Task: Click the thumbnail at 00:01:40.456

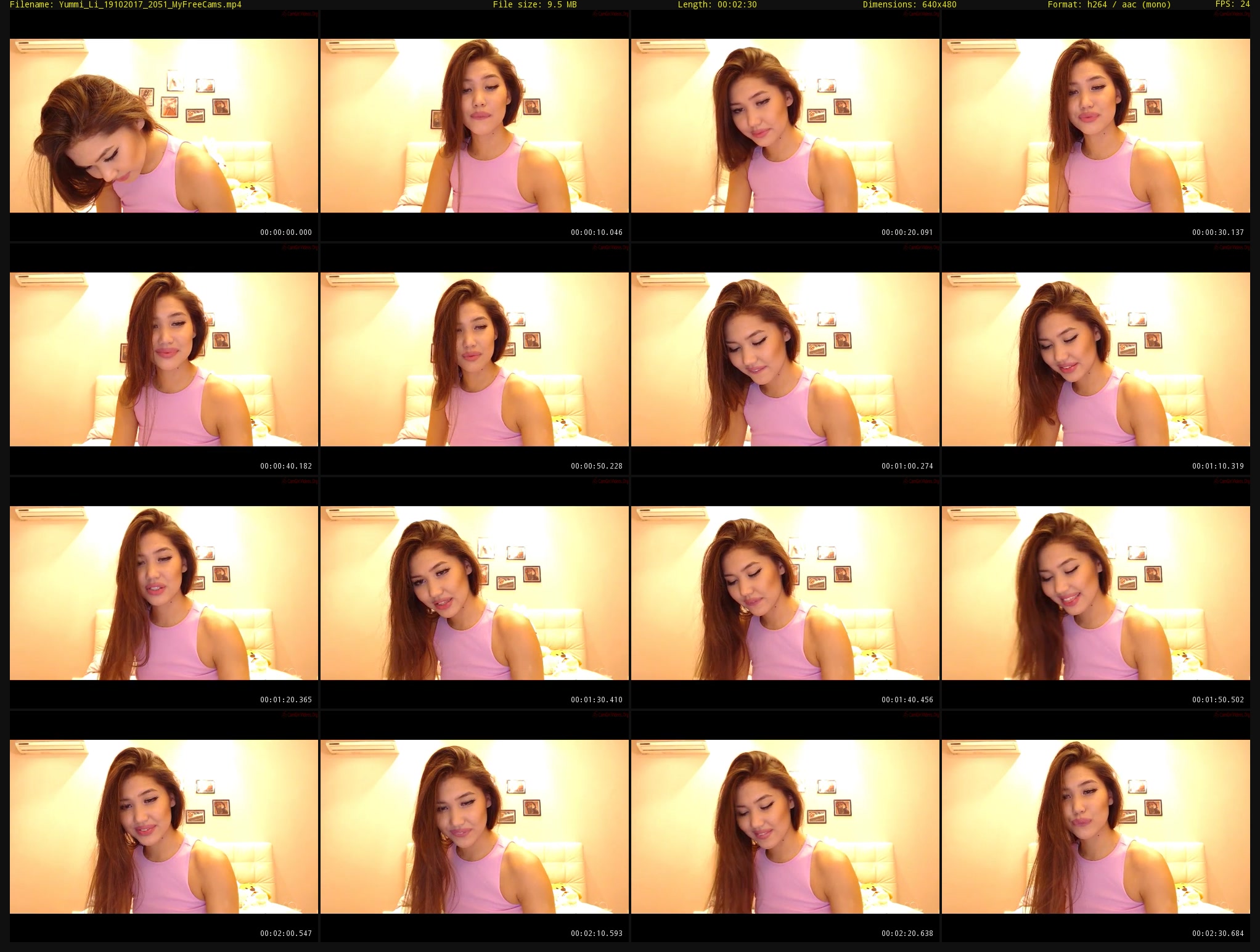Action: (785, 593)
